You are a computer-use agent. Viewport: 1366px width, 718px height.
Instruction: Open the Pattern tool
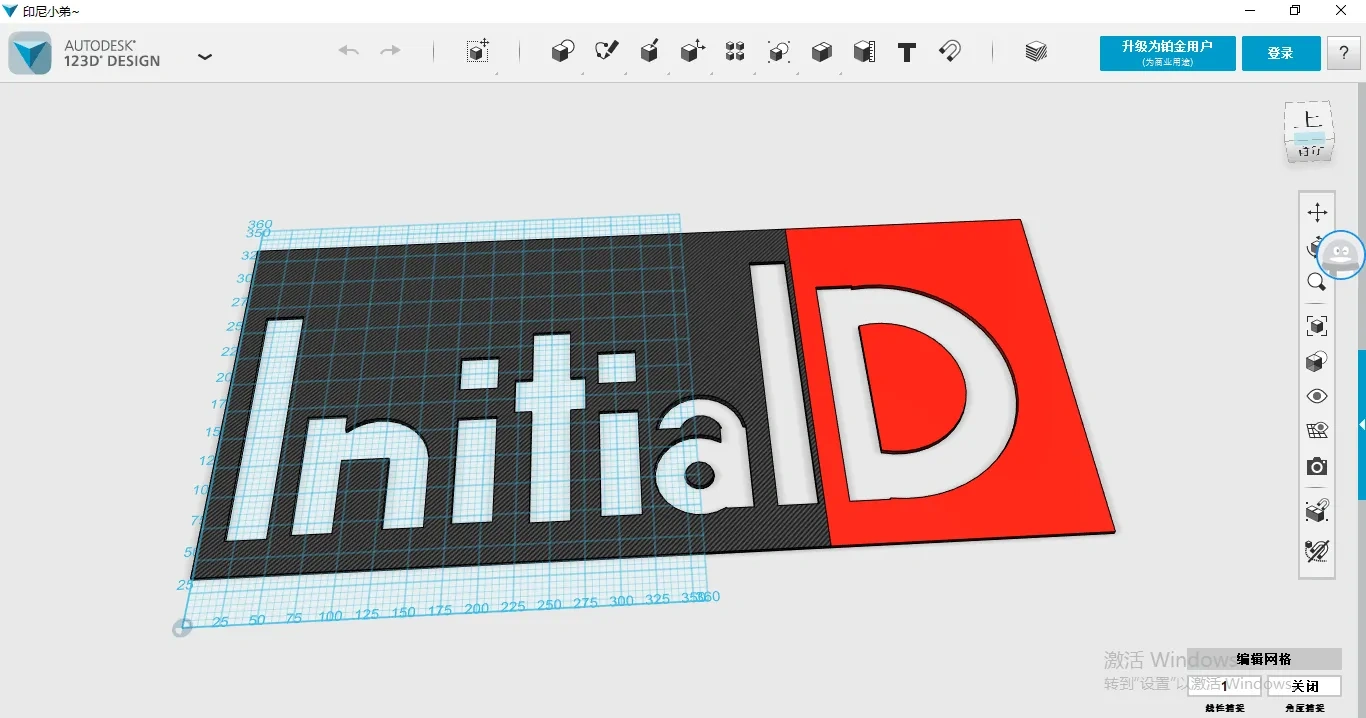click(735, 52)
